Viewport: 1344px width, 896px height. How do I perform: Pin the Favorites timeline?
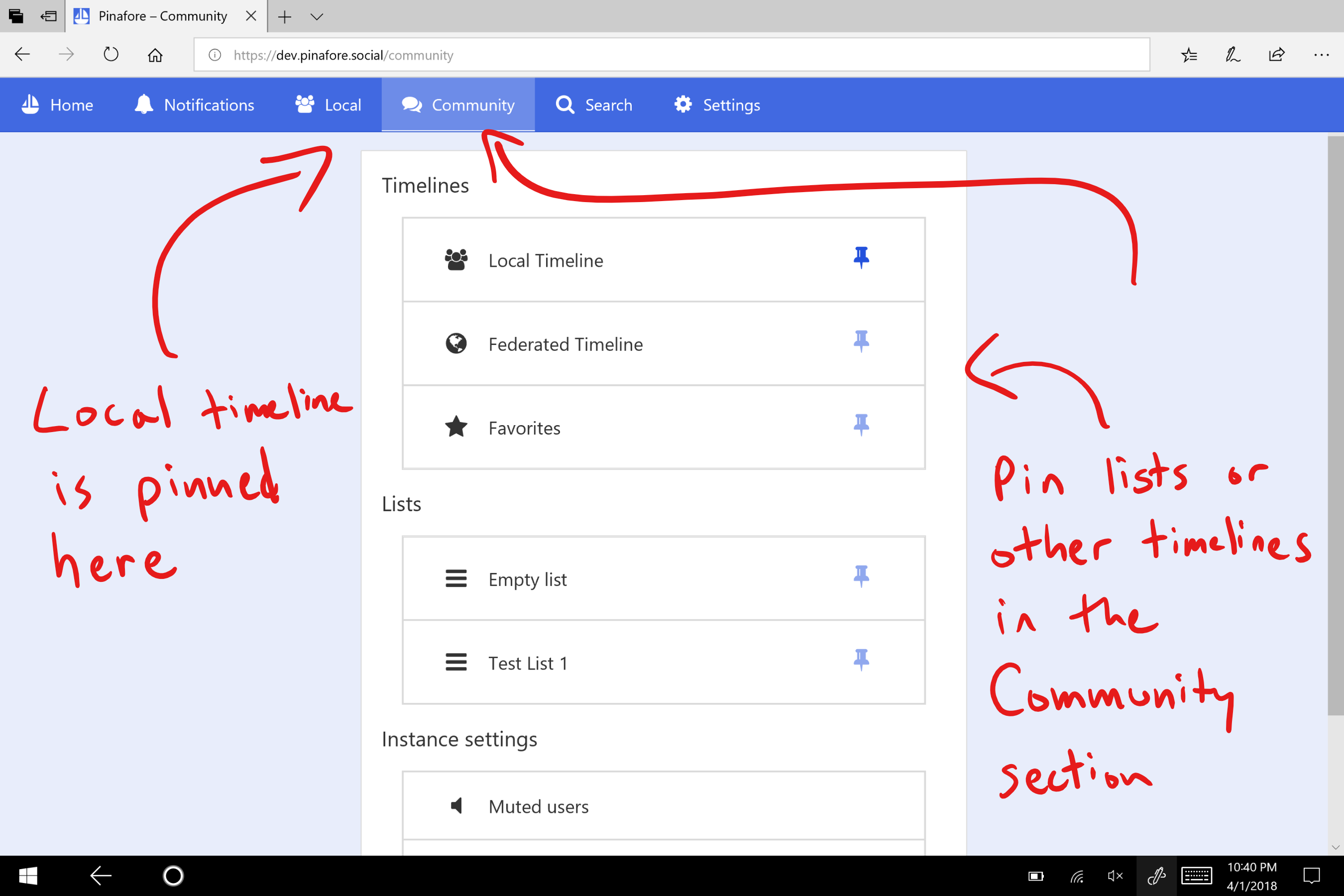[x=861, y=426]
